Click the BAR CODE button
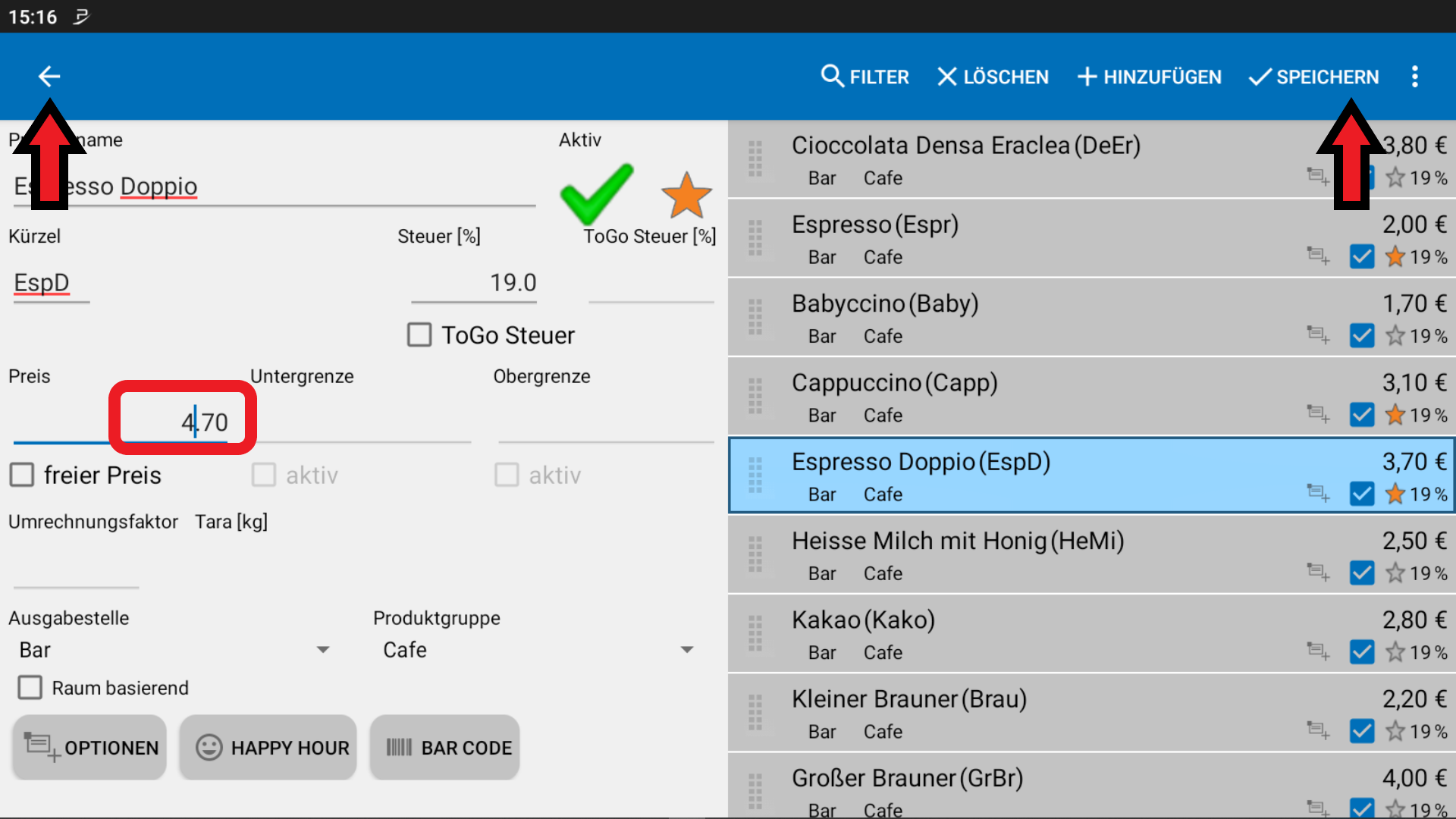The height and width of the screenshot is (819, 1456). point(445,748)
